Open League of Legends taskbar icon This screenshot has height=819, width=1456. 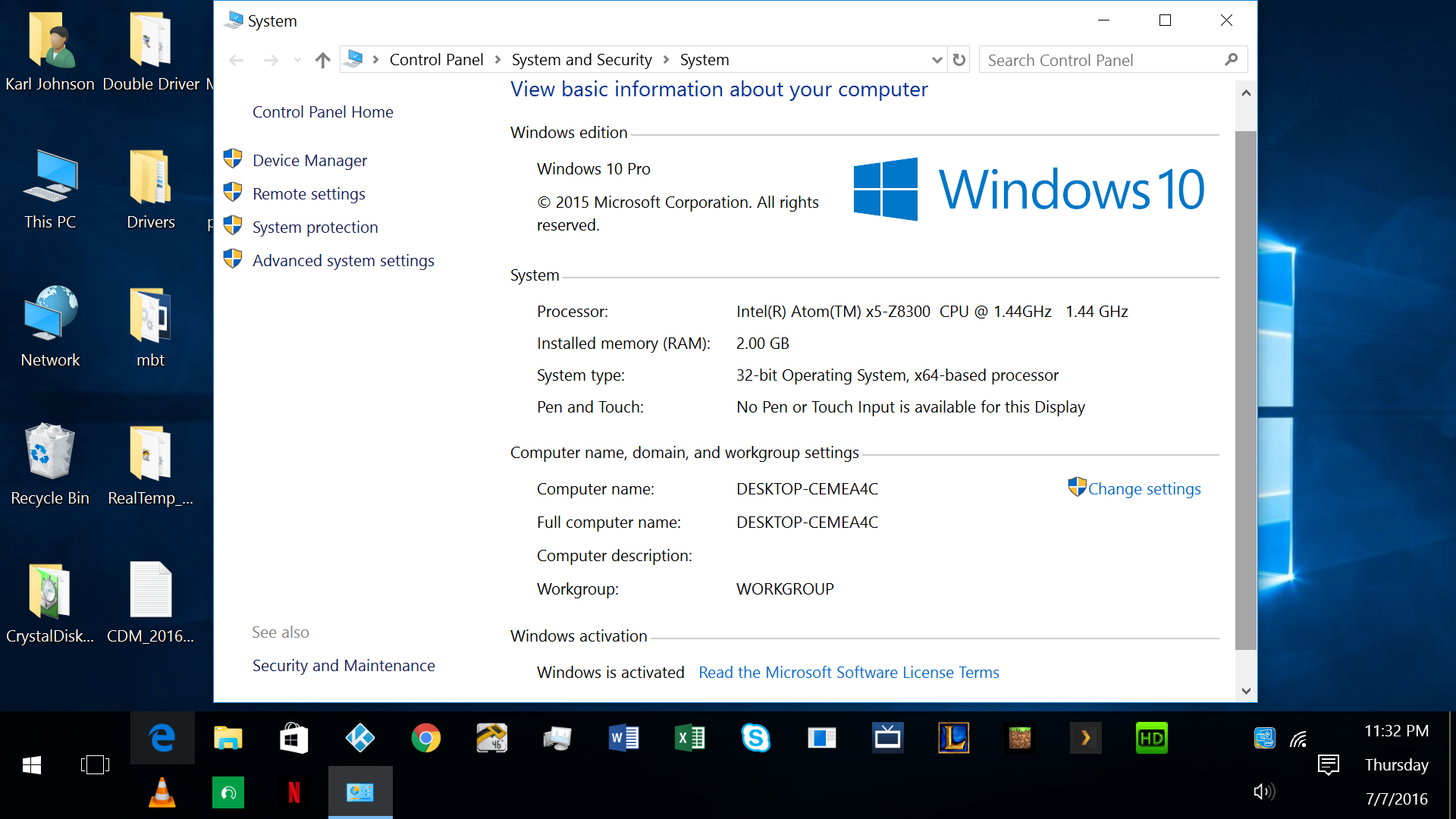pos(954,738)
